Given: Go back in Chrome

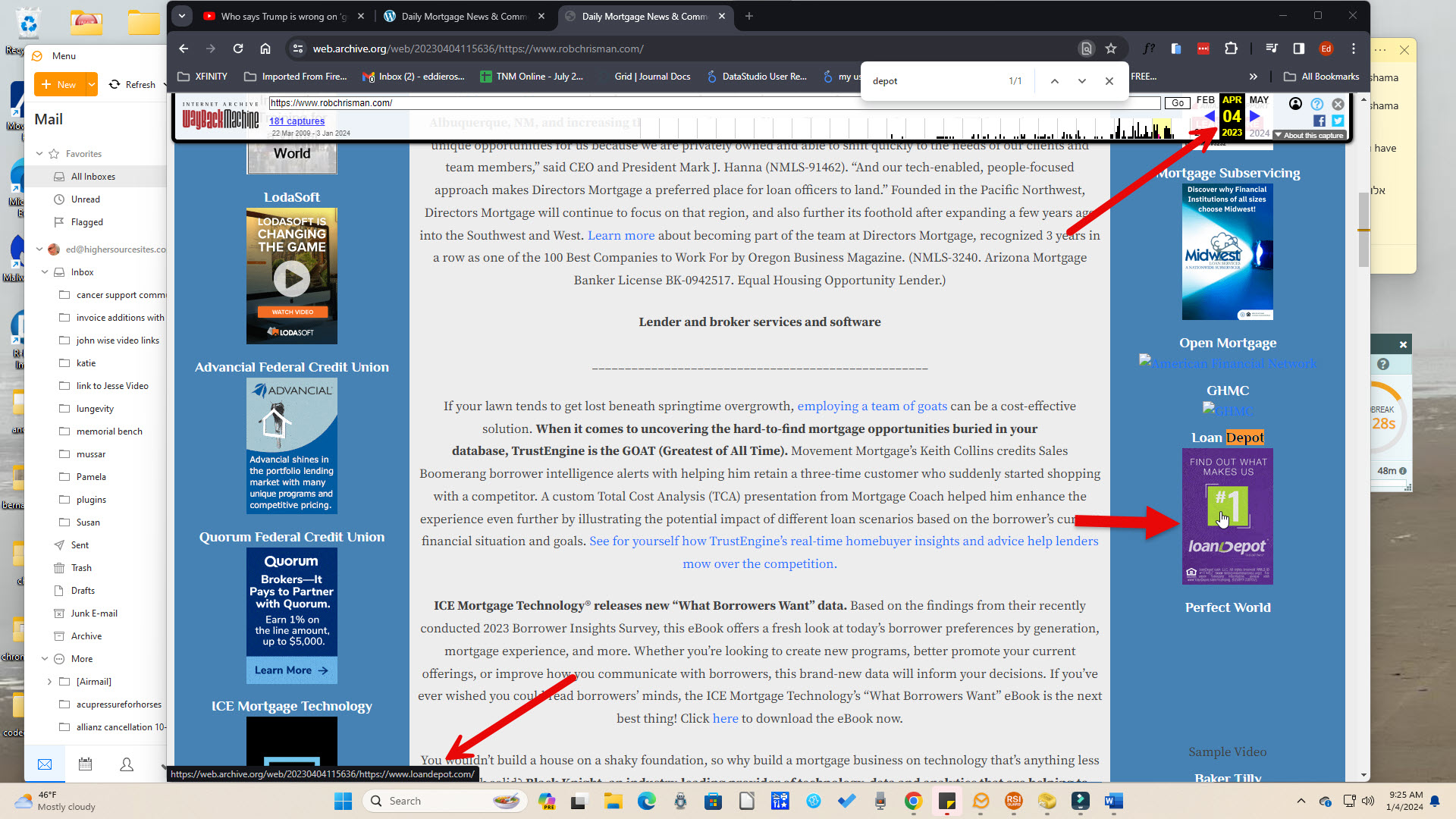Looking at the screenshot, I should coord(184,49).
